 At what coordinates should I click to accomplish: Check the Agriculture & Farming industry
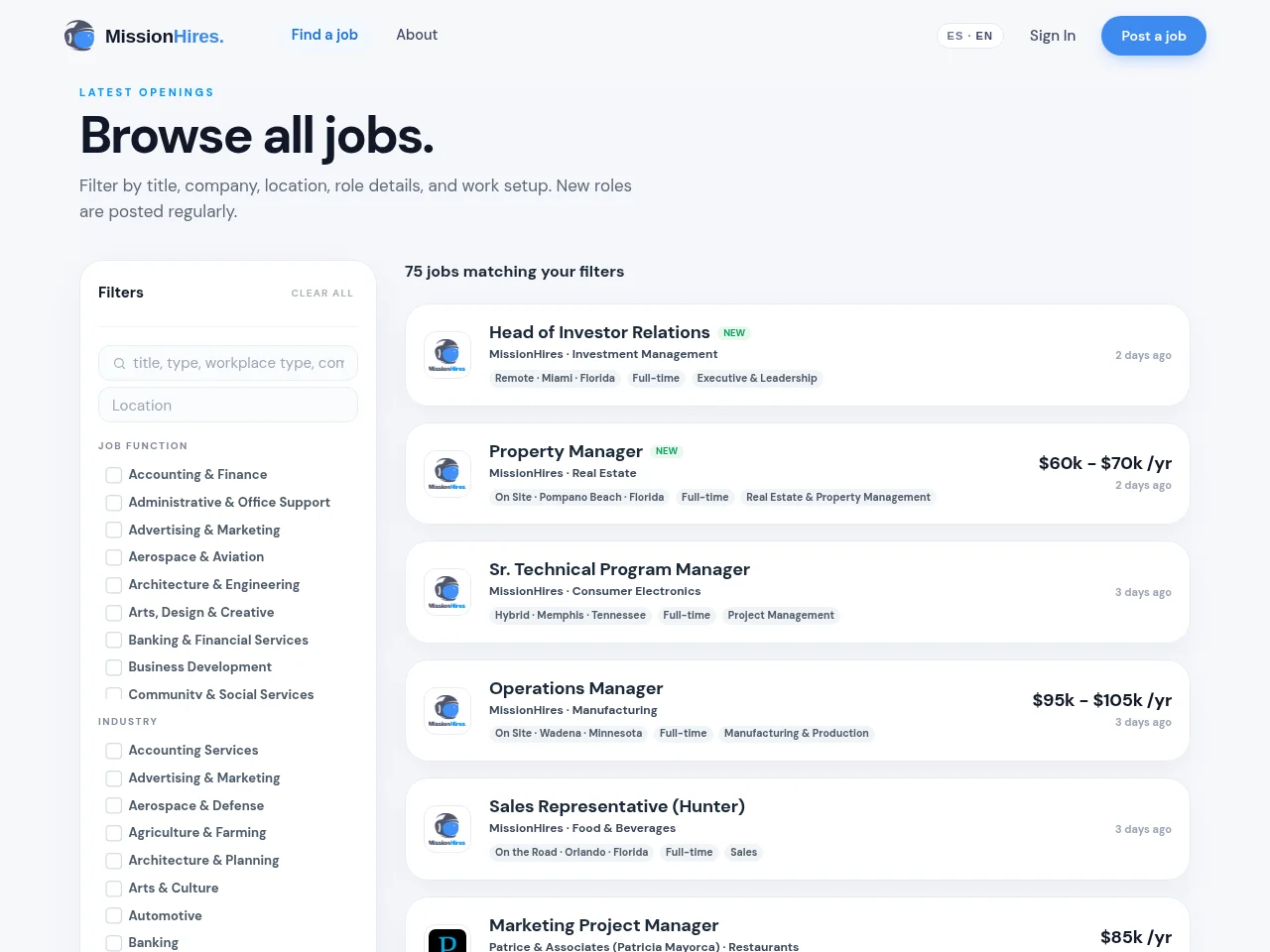[x=114, y=833]
